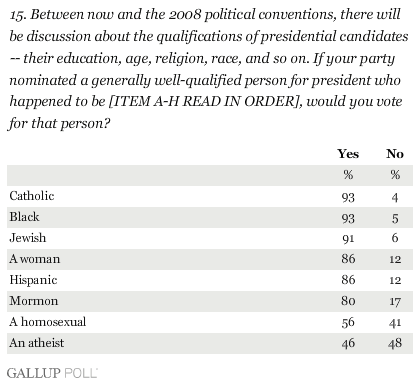Select the No column header
This screenshot has height=384, width=420.
point(395,154)
